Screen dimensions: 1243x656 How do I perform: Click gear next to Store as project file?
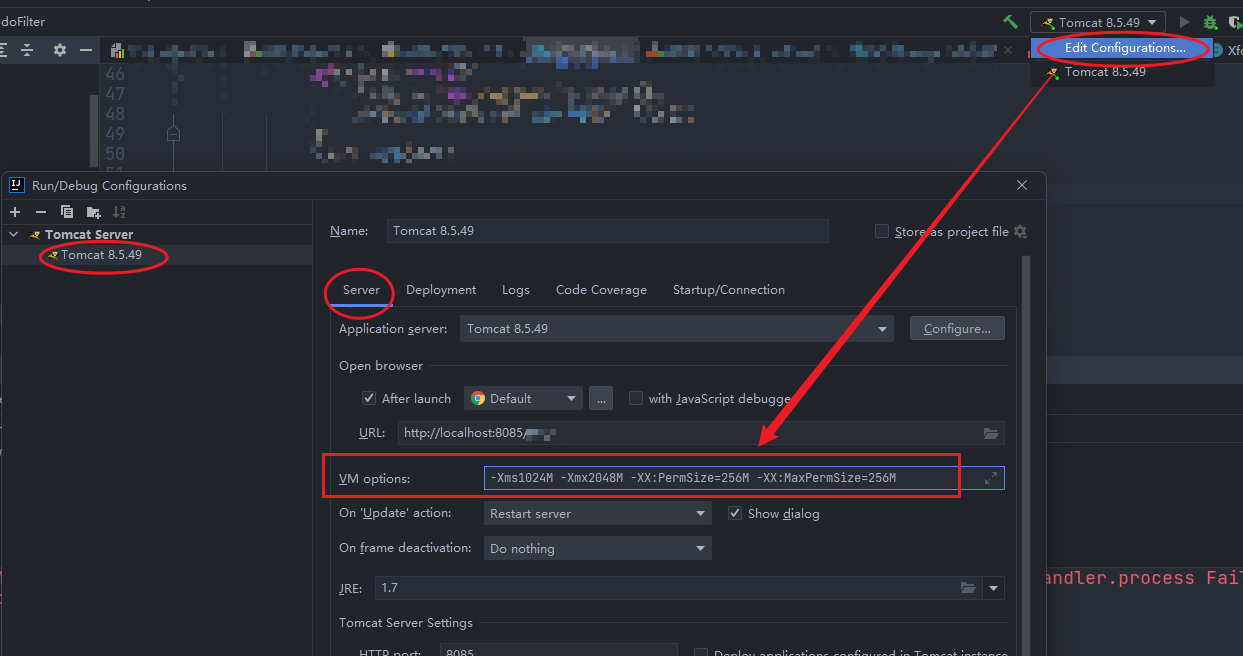click(x=1020, y=231)
